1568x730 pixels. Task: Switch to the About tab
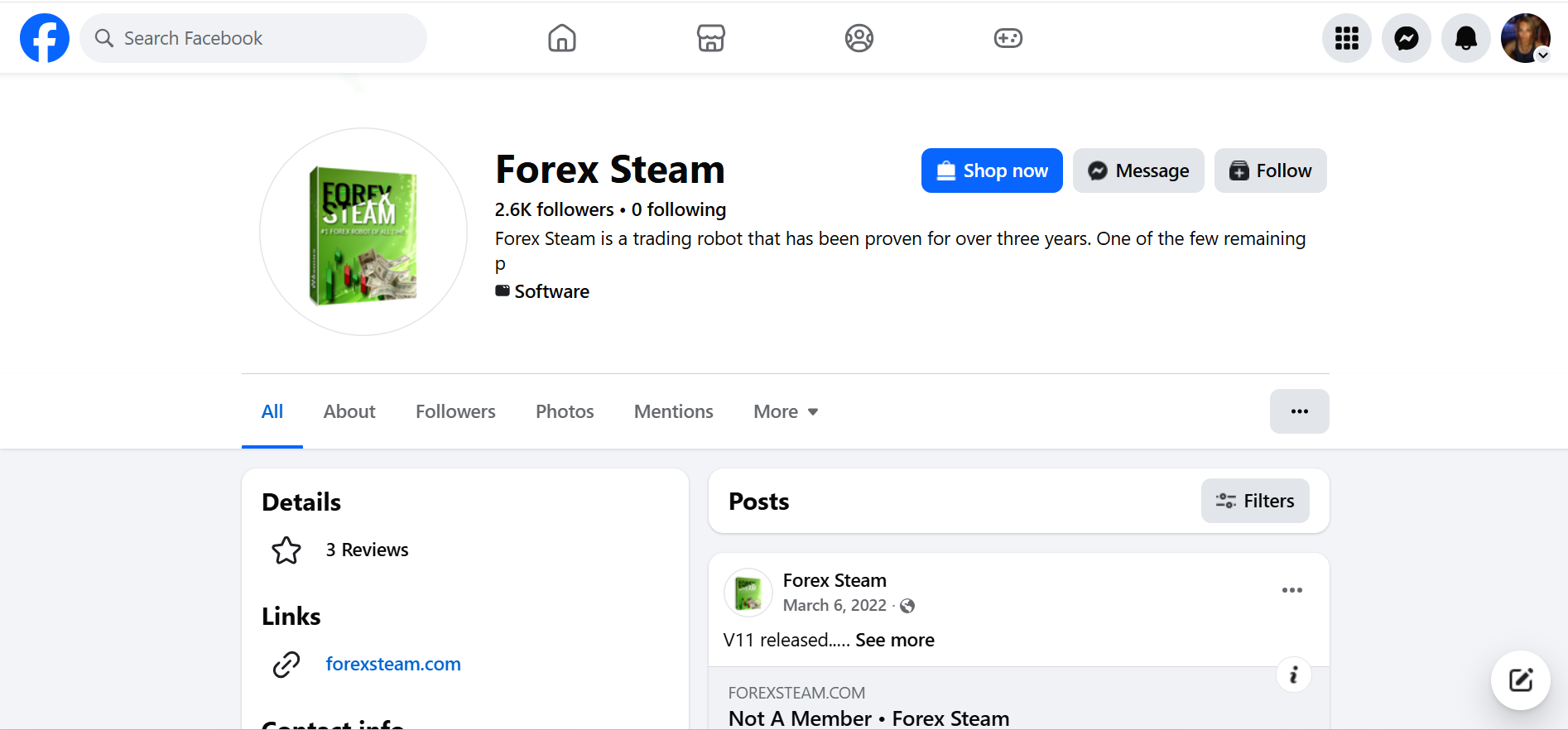coord(349,411)
